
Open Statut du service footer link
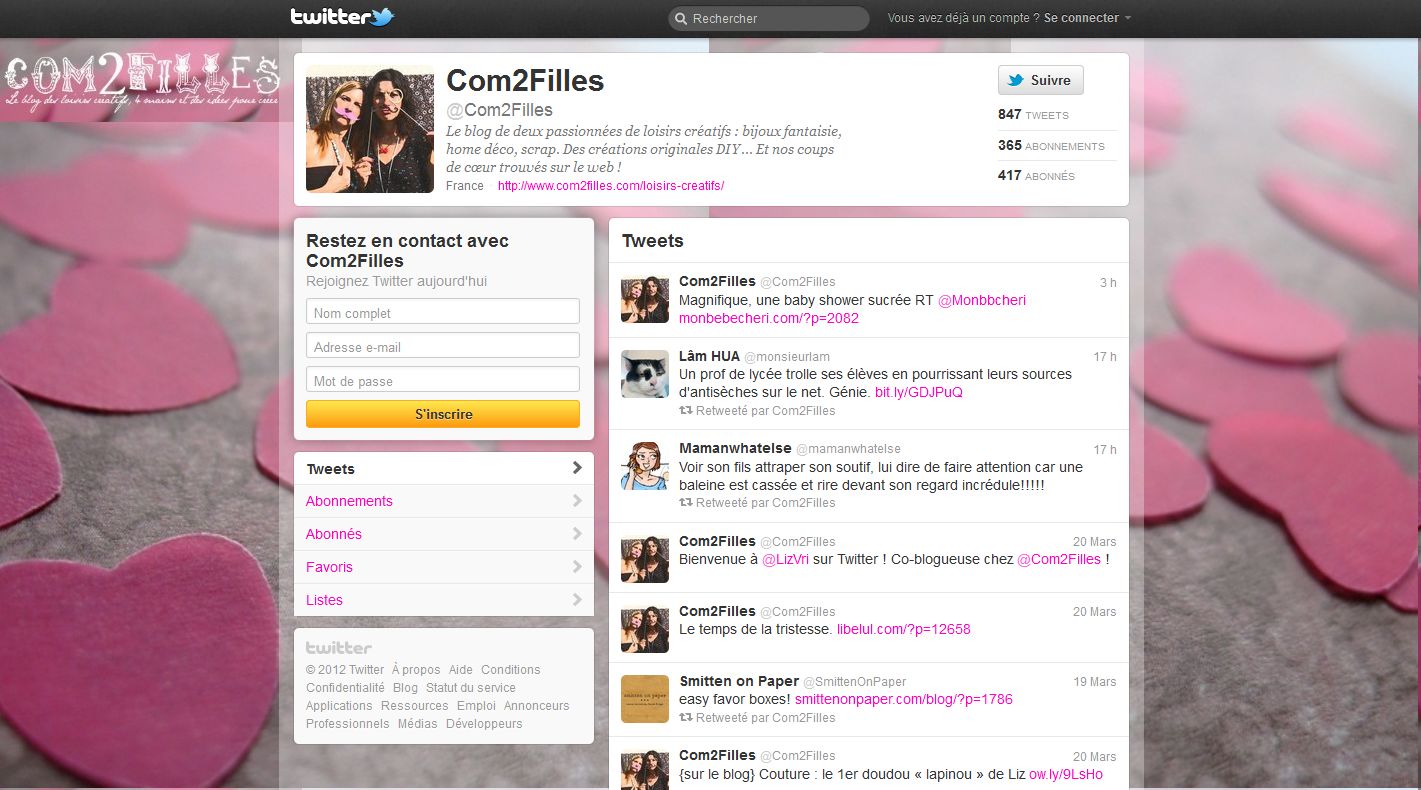471,688
